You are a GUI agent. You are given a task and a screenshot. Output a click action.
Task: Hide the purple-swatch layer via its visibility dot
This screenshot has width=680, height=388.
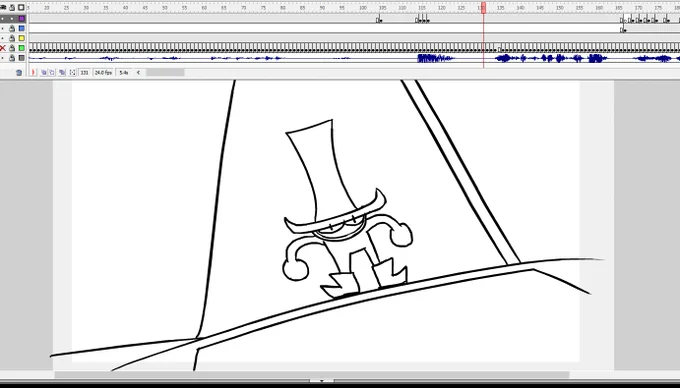tap(3, 19)
